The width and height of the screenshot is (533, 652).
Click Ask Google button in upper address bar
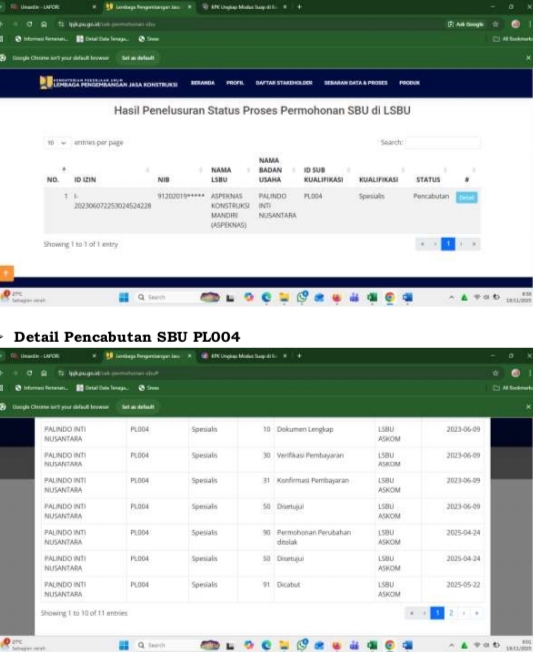coord(466,24)
